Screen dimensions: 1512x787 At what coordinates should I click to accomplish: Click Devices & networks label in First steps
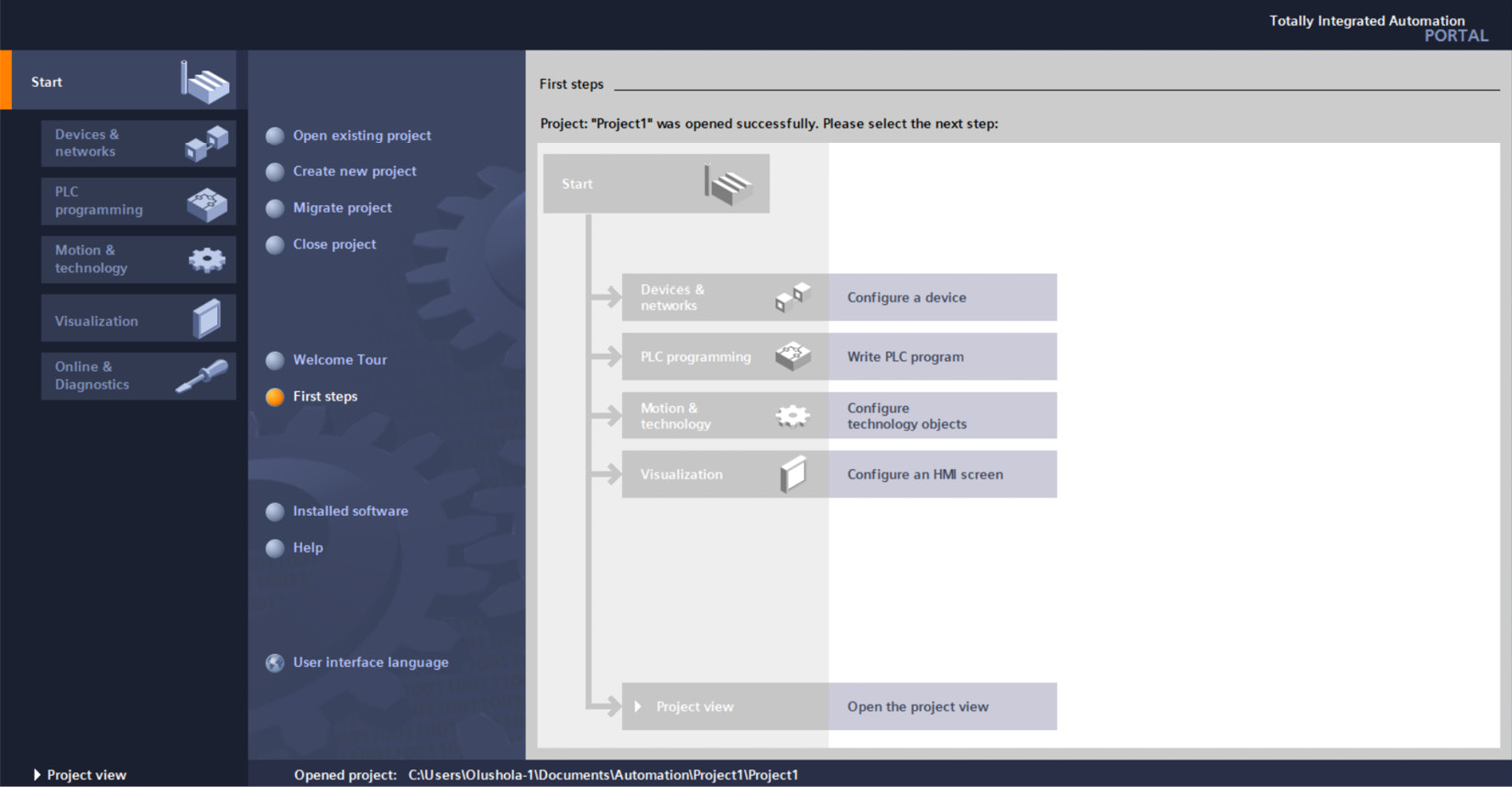pyautogui.click(x=673, y=297)
